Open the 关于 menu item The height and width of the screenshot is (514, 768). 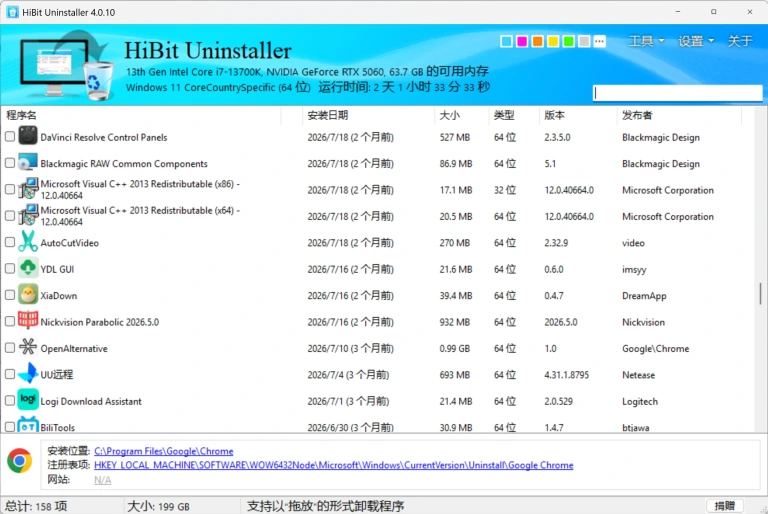[x=740, y=41]
